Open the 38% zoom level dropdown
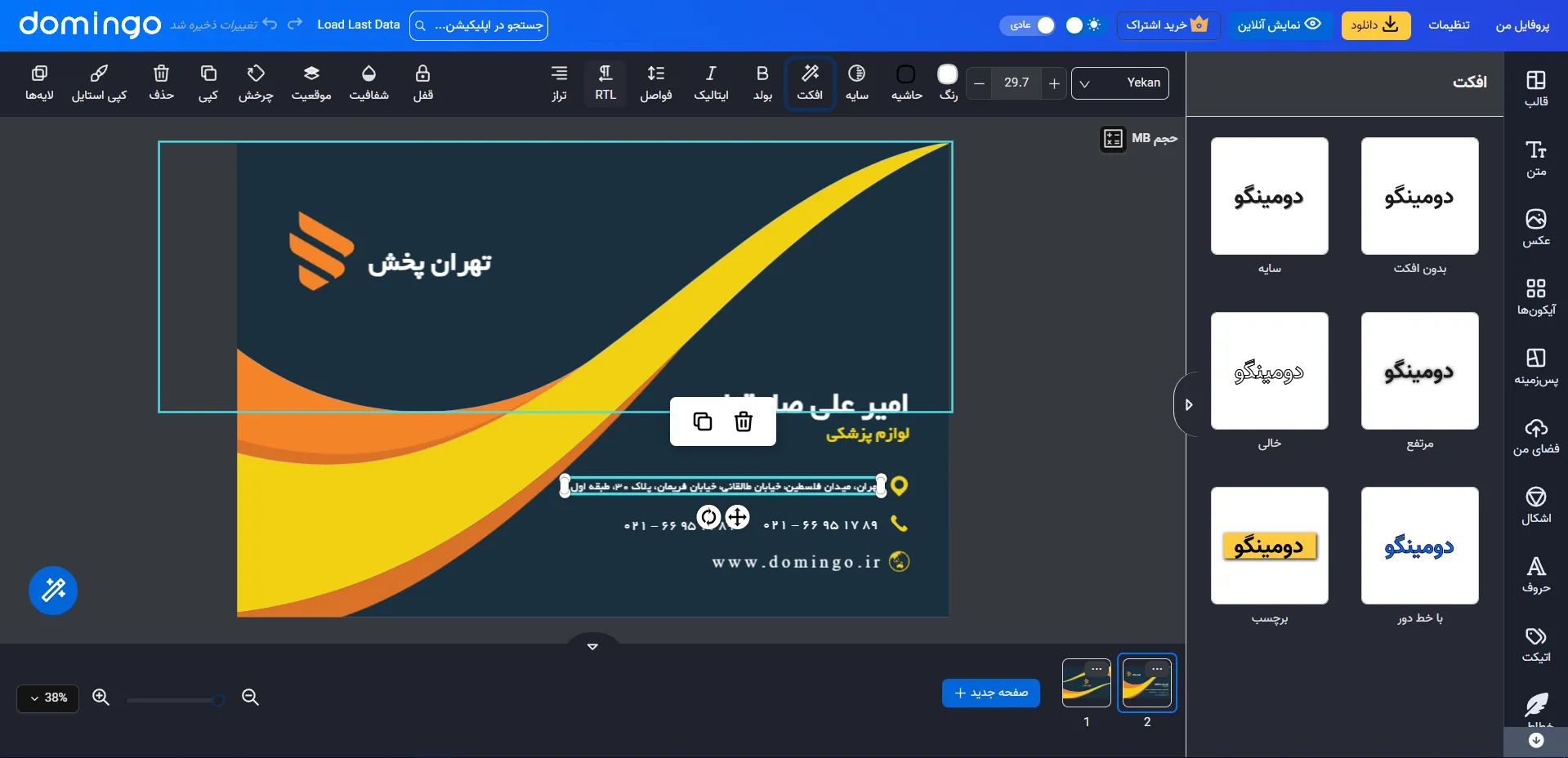1568x758 pixels. point(48,698)
